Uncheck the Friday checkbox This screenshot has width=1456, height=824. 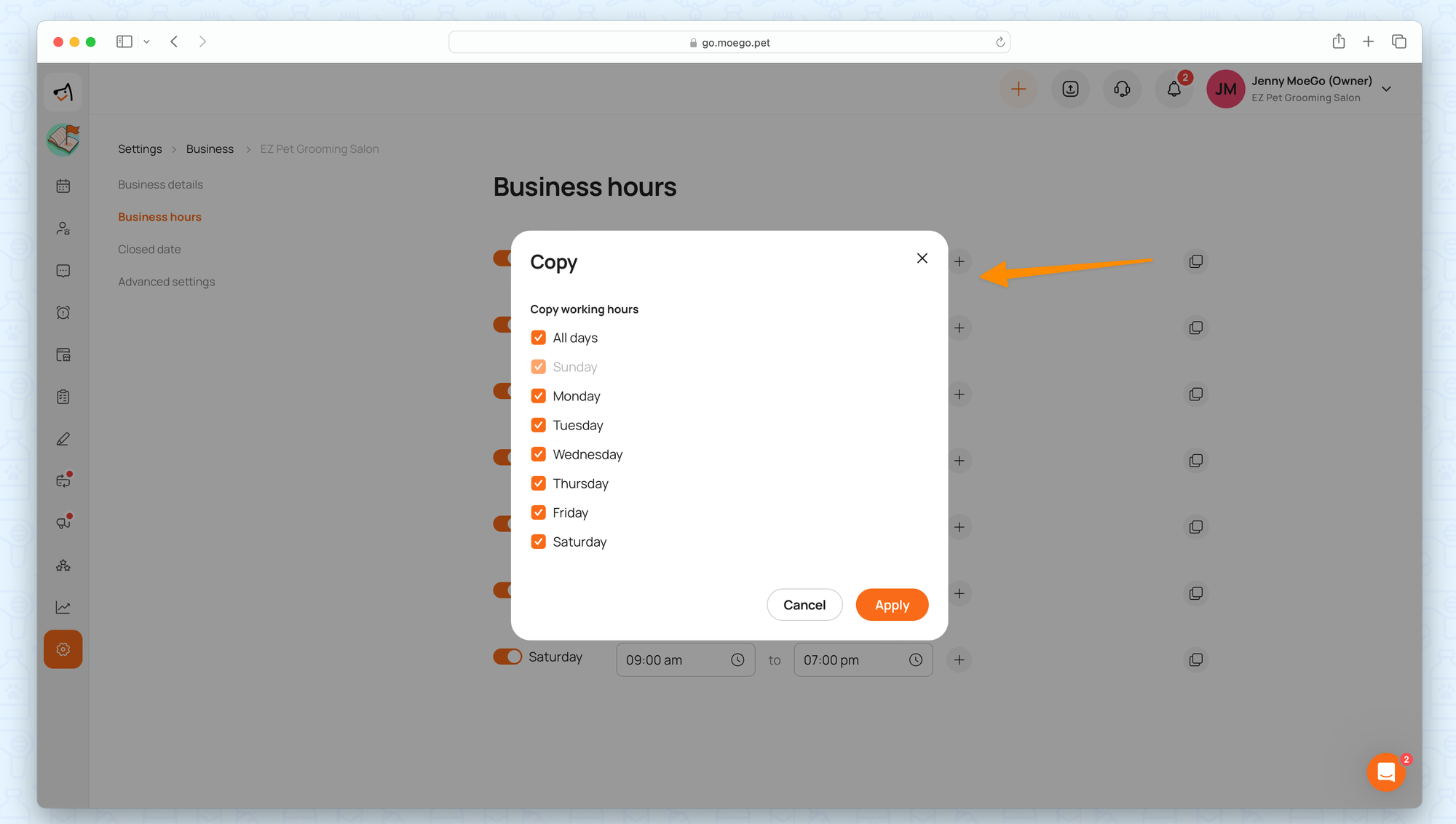click(538, 512)
